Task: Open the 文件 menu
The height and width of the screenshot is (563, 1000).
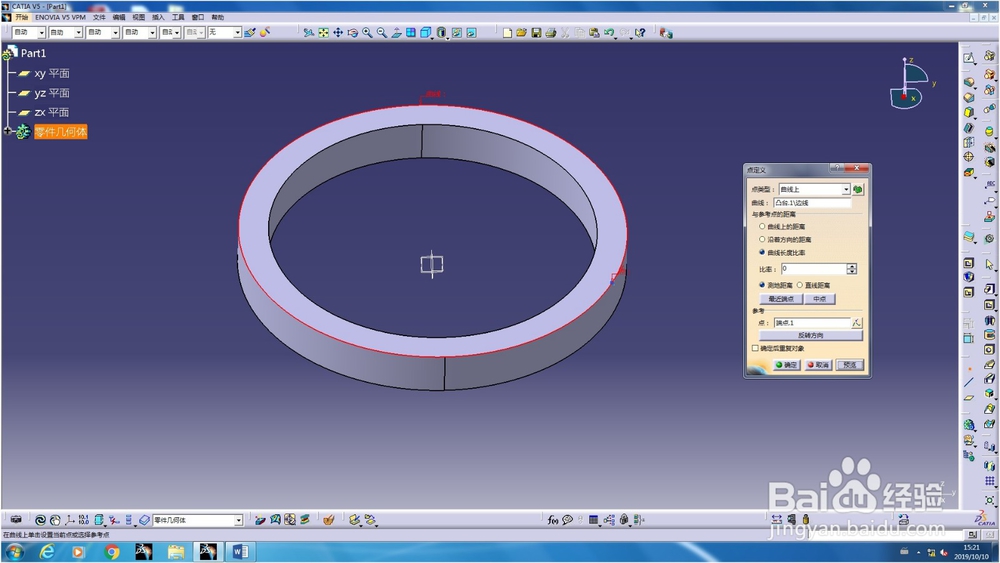Action: (x=99, y=17)
